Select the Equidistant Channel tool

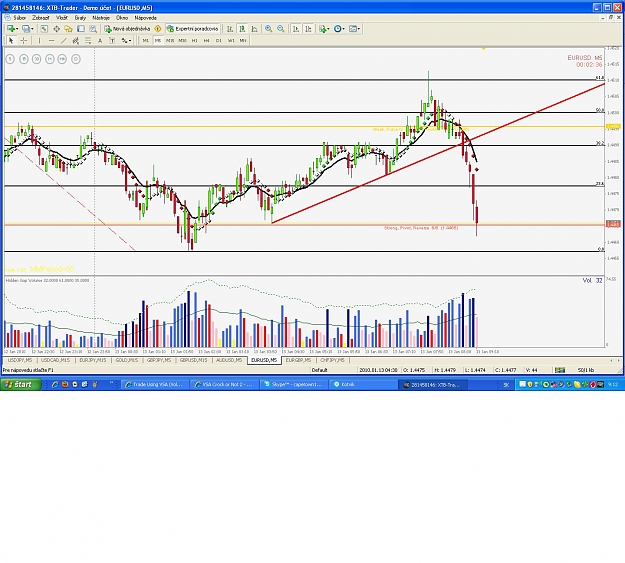[75, 40]
